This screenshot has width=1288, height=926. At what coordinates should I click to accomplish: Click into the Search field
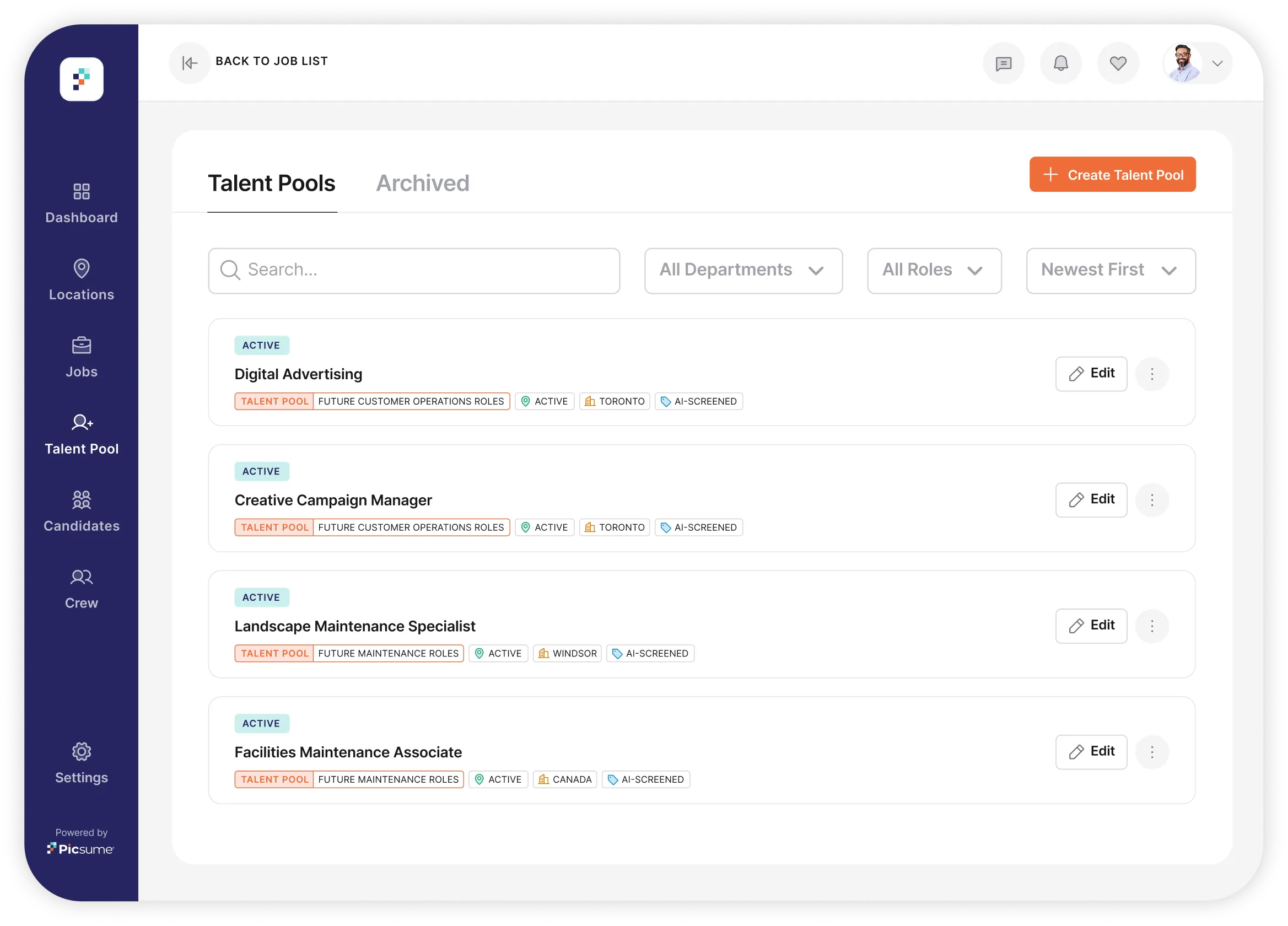(413, 271)
